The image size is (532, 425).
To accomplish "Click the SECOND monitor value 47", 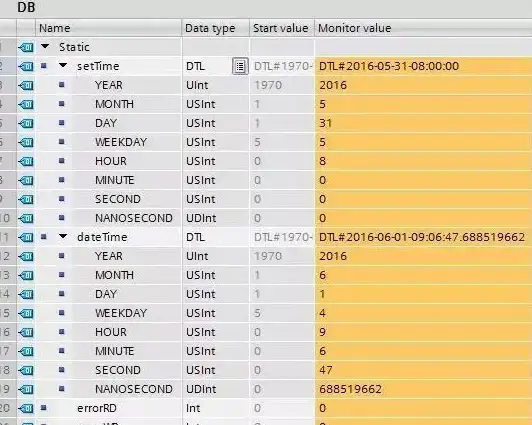I will 326,370.
